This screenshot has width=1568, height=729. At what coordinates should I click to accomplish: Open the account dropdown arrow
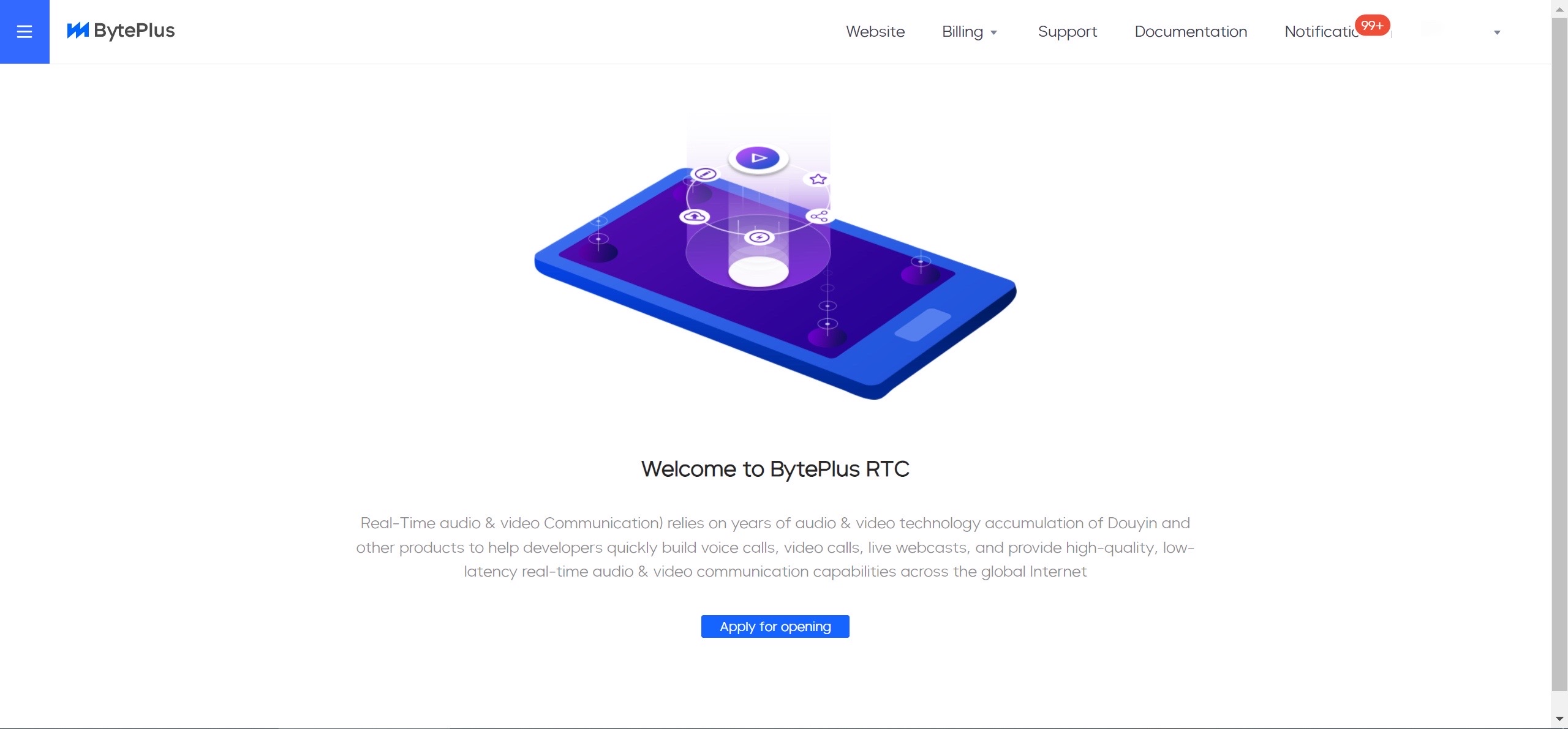click(1496, 33)
